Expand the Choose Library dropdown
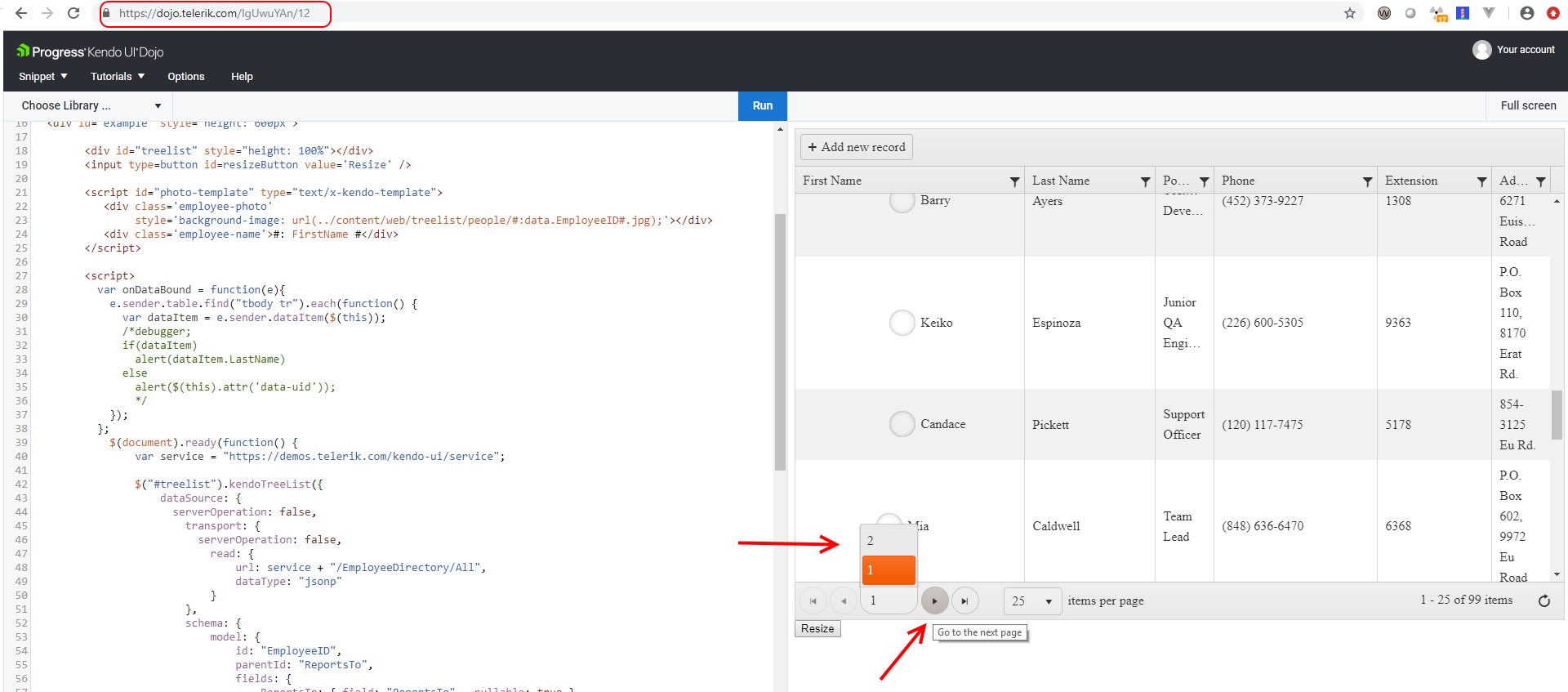The height and width of the screenshot is (692, 1568). pyautogui.click(x=91, y=105)
